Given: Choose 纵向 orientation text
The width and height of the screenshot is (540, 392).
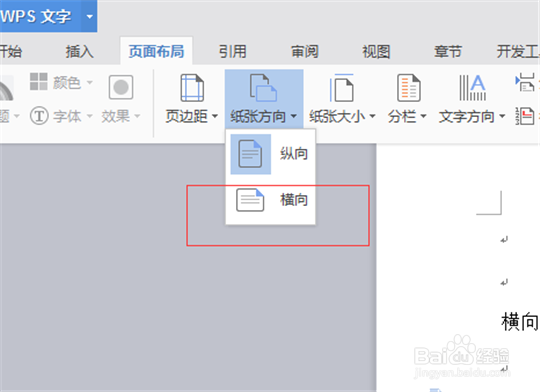Looking at the screenshot, I should click(294, 154).
